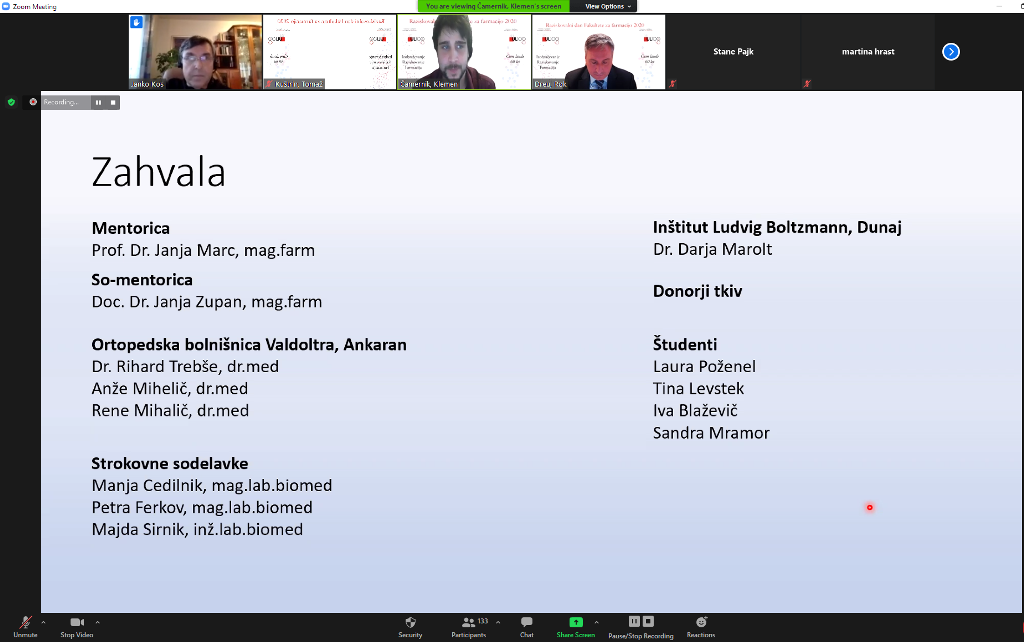This screenshot has height=642, width=1024.
Task: Click the Zoom Meeting logo in the title bar
Action: (6, 7)
